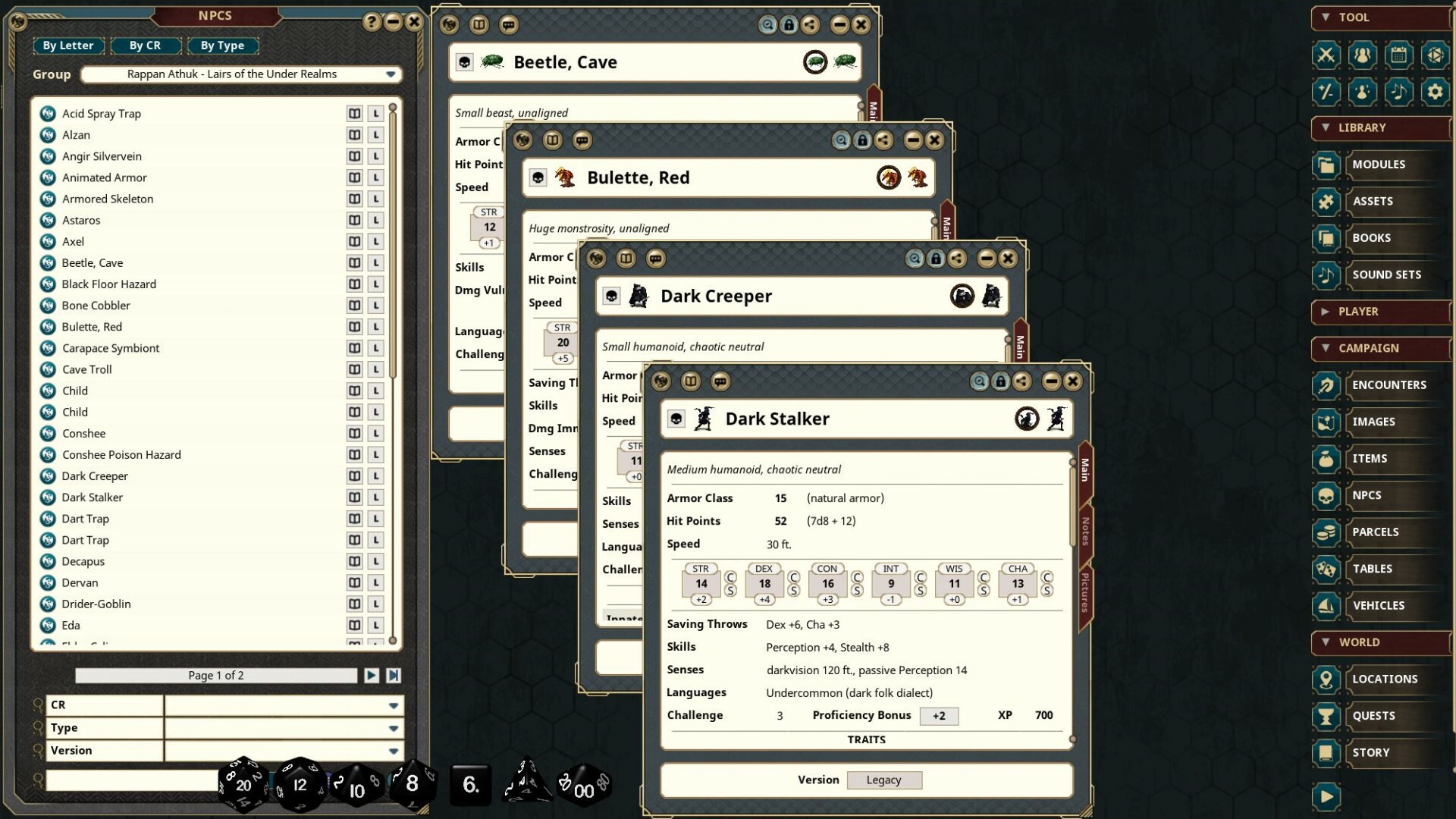Open the Sound trigger tool
1456x819 pixels.
[x=1399, y=92]
